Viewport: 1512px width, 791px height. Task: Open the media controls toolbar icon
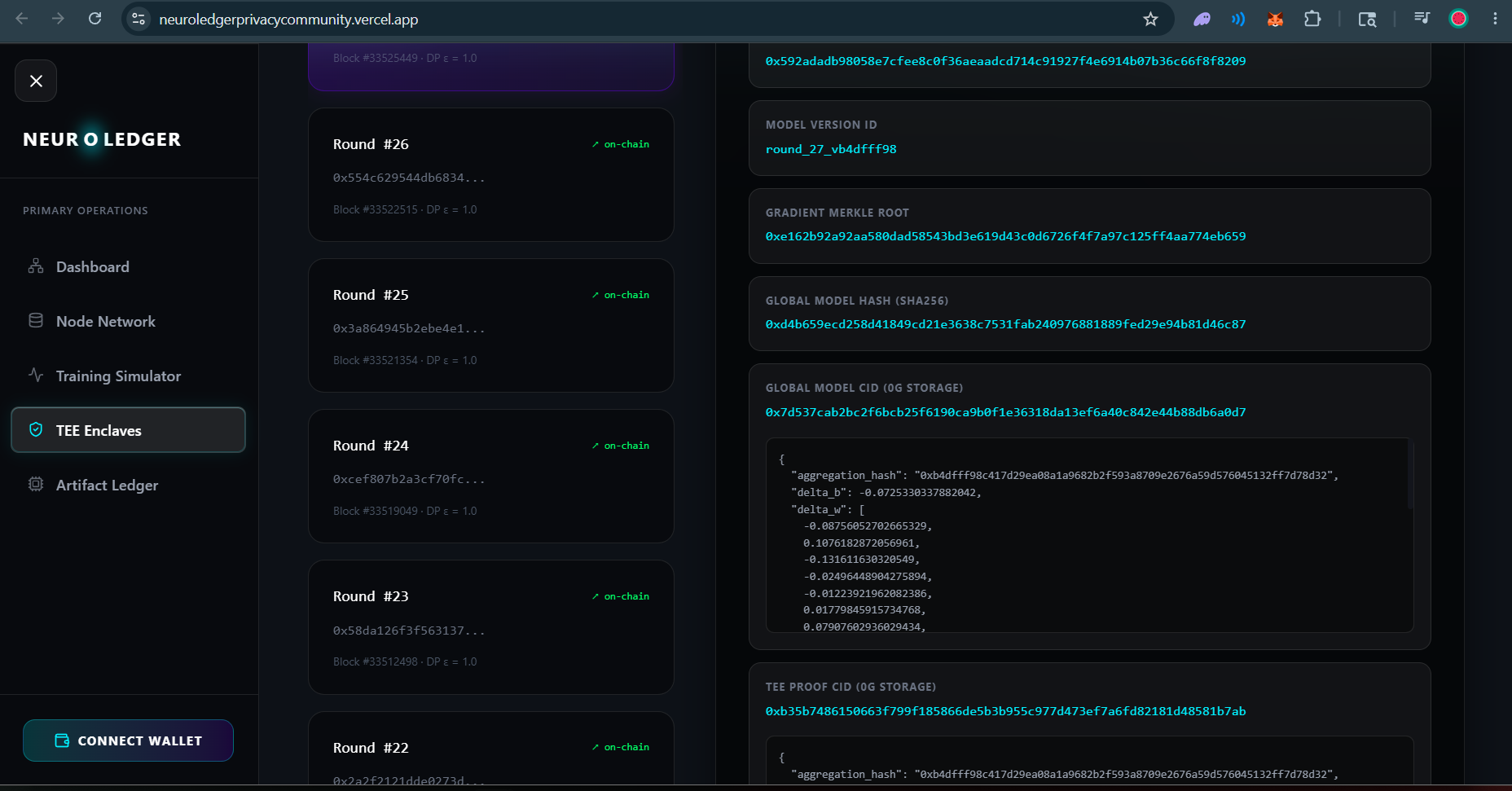1422,19
